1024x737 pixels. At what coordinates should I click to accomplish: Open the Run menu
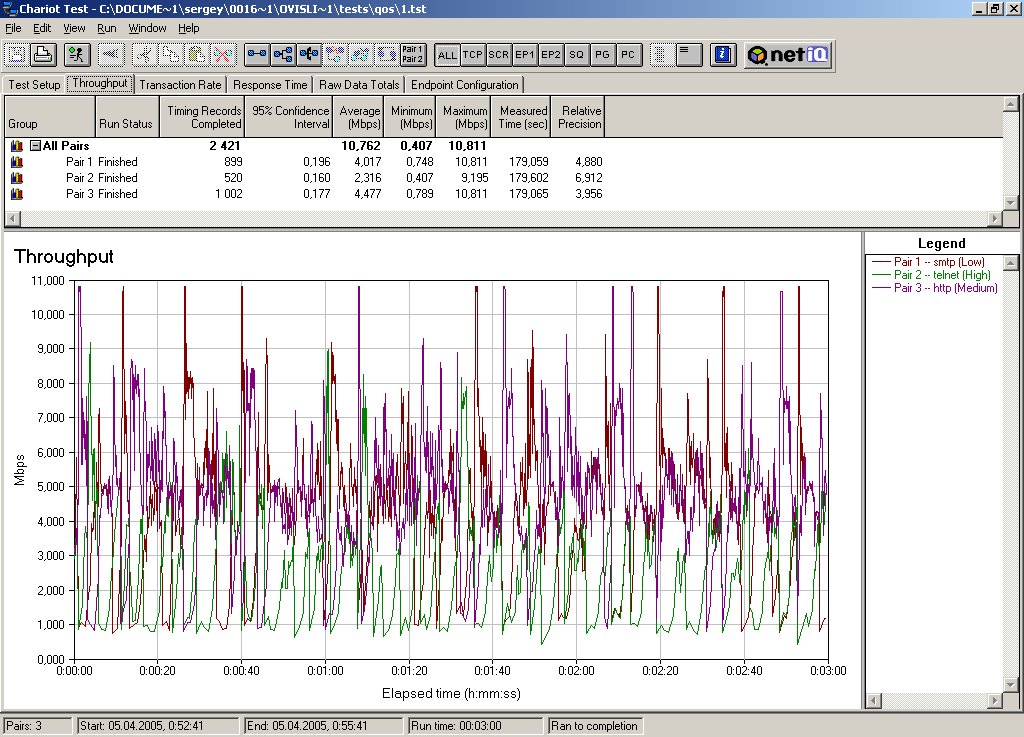106,28
